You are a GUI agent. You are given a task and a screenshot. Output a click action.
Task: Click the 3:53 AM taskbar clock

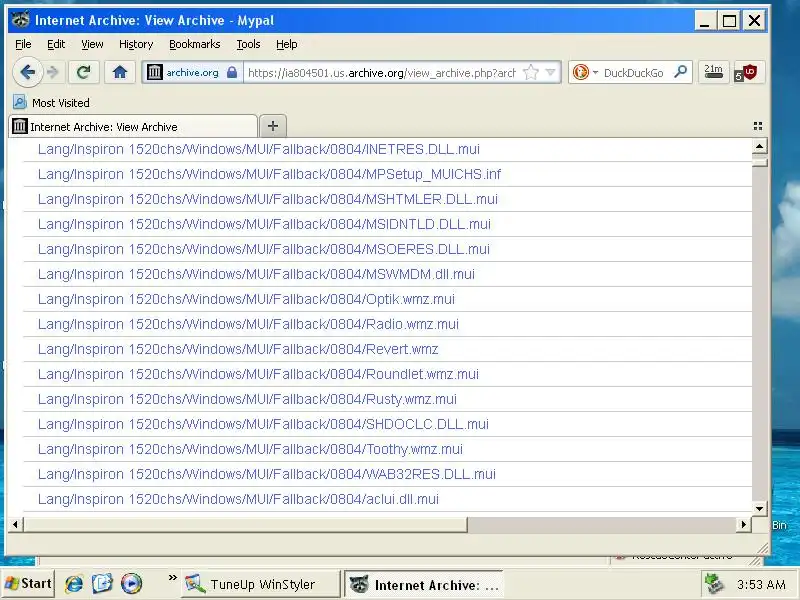pos(761,584)
